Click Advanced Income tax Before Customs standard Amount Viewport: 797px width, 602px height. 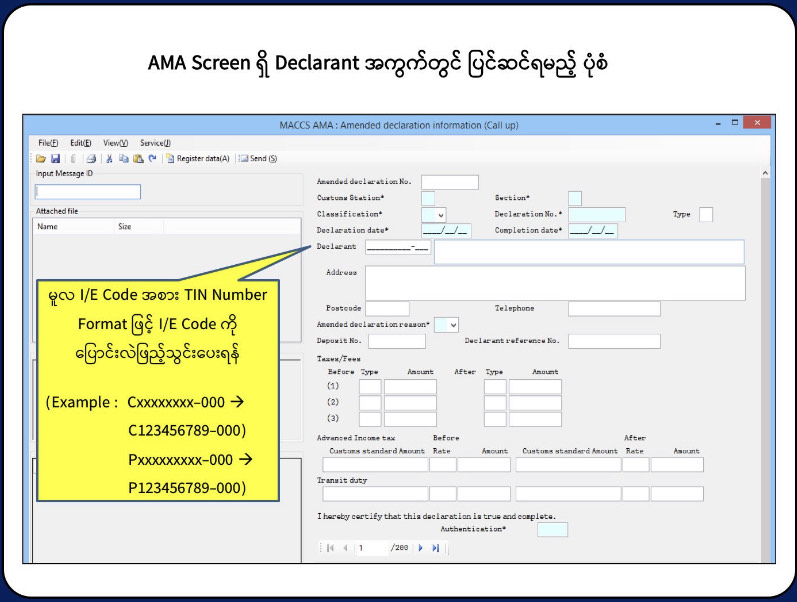point(375,465)
